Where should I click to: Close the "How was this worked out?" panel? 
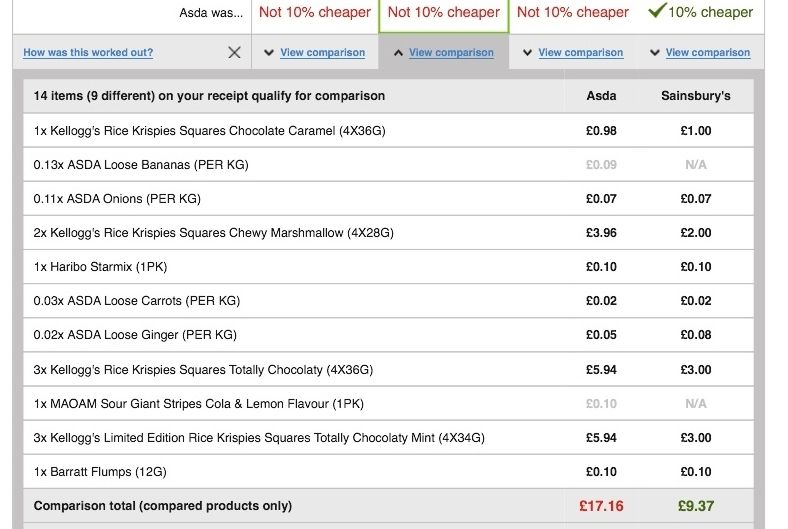pyautogui.click(x=234, y=53)
